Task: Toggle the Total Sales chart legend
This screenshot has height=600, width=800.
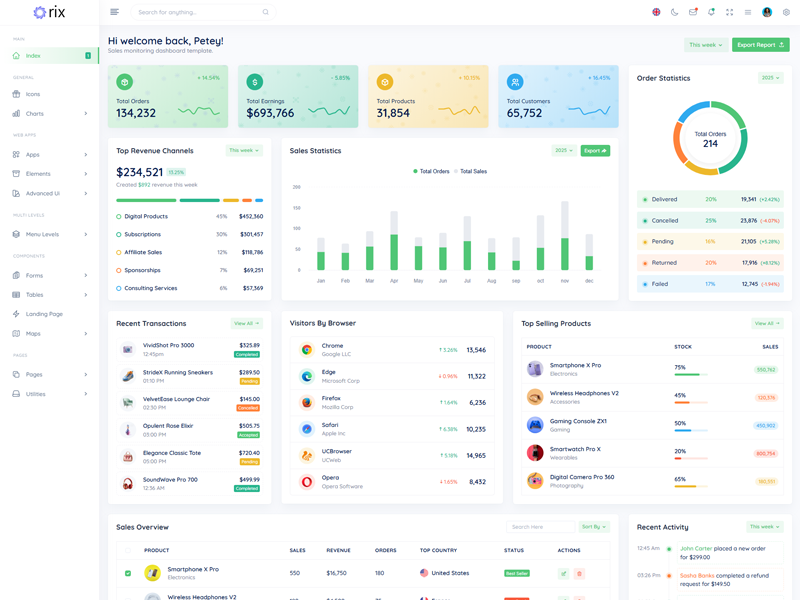Action: [472, 171]
